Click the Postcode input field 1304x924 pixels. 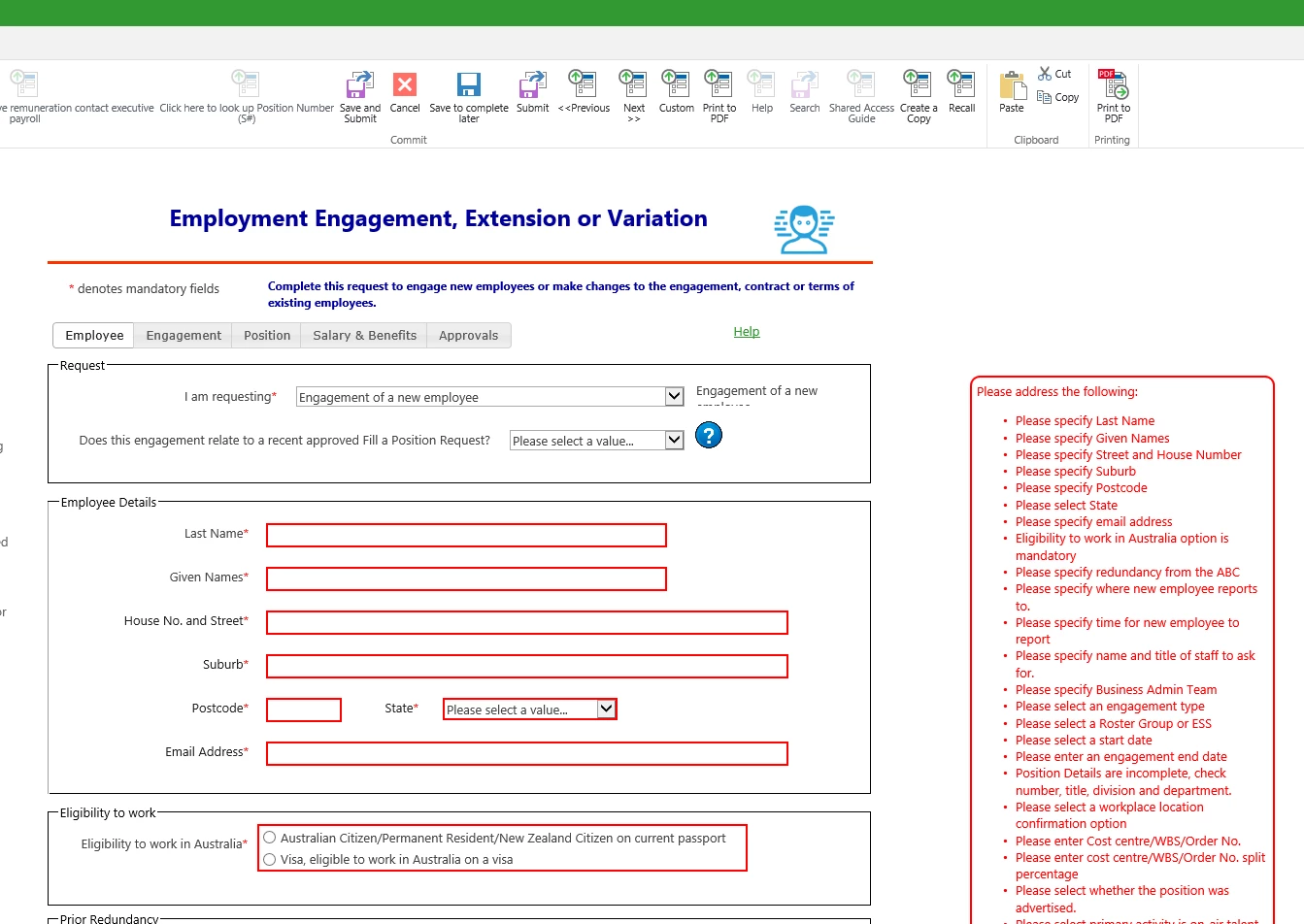point(304,709)
